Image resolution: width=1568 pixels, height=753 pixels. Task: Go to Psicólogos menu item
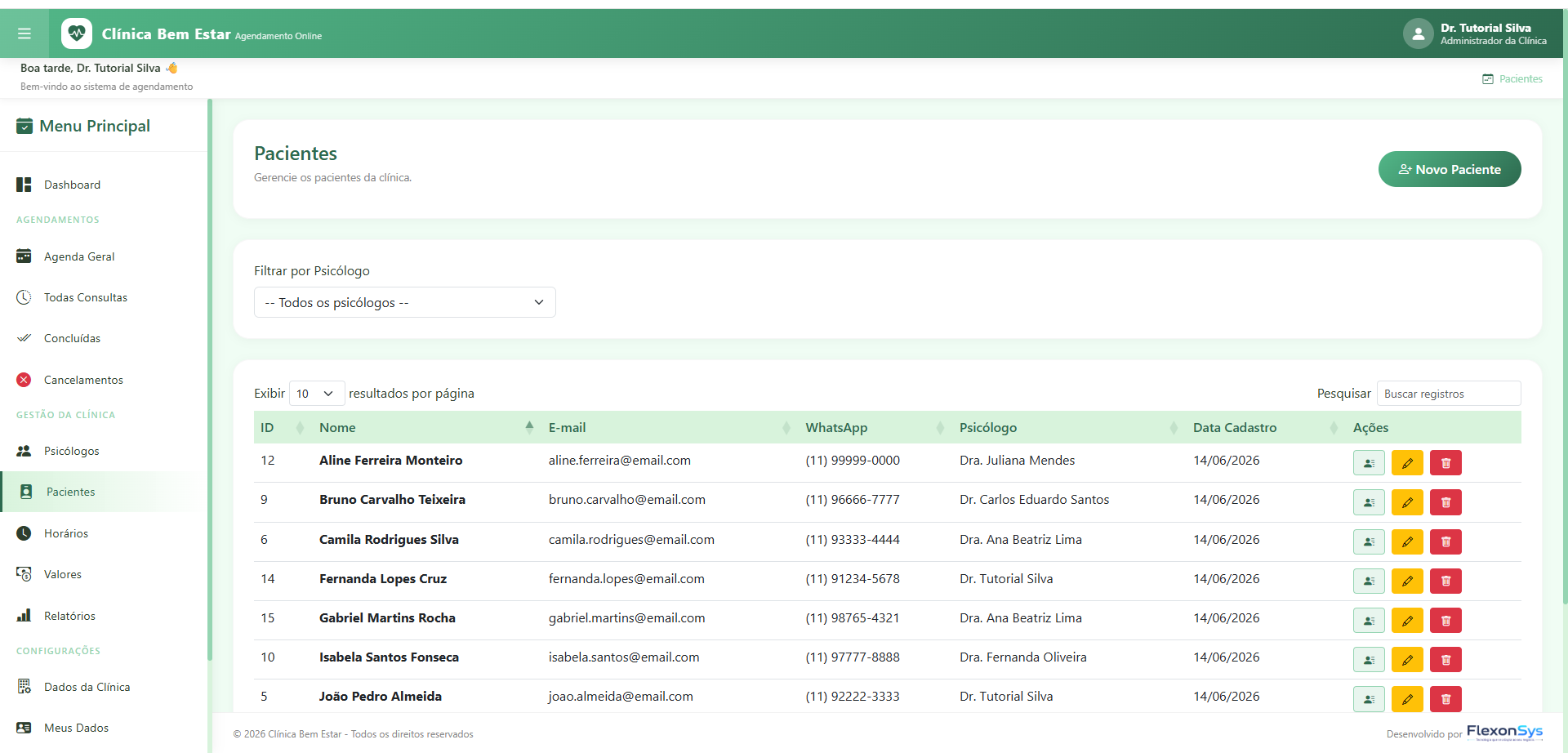[72, 451]
